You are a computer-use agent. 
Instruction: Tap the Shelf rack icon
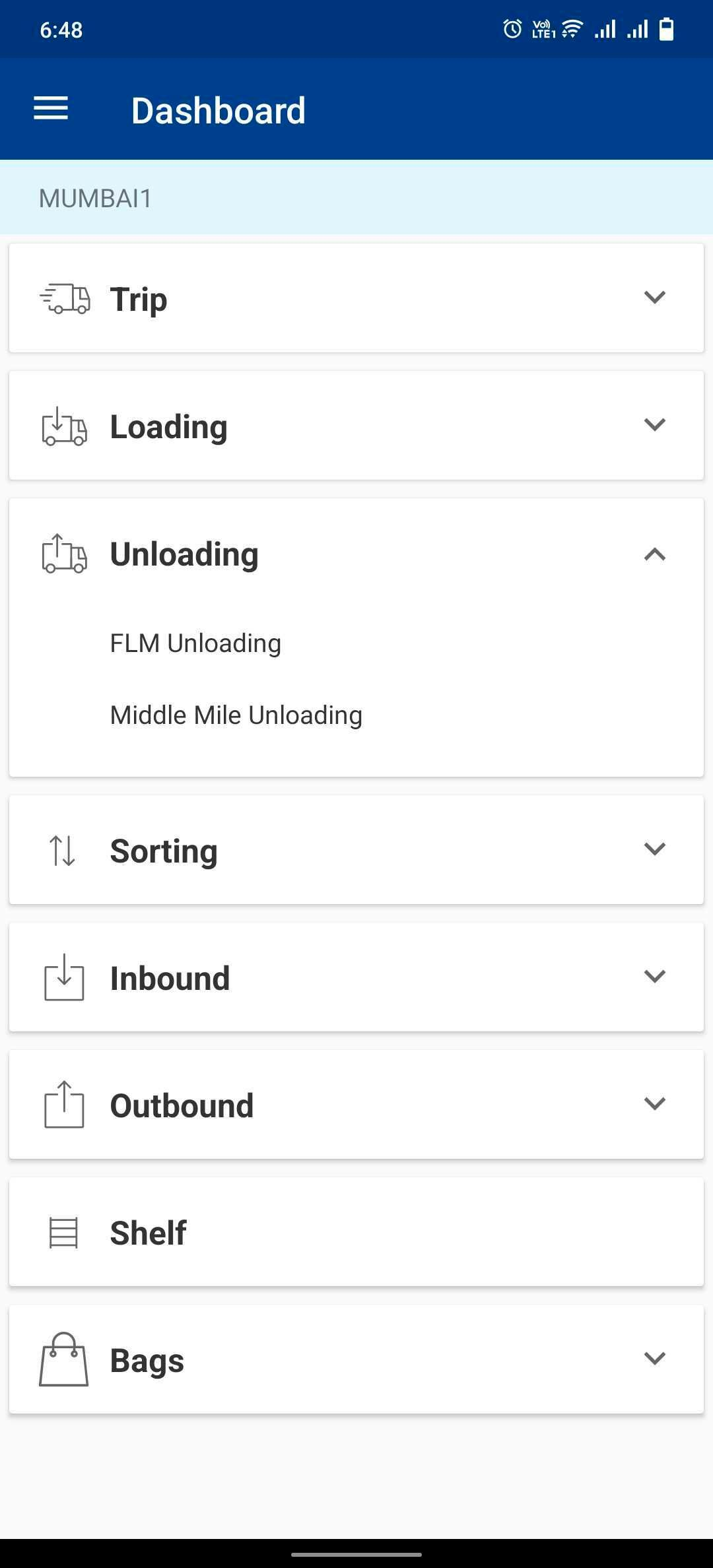coord(64,1233)
